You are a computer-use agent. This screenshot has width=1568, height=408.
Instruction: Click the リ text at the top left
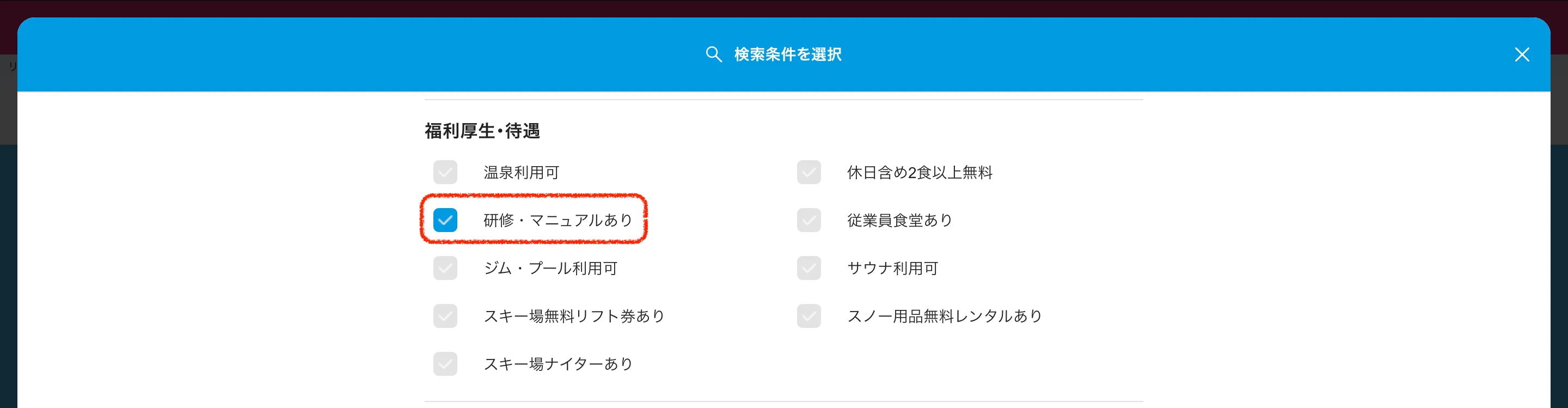[x=14, y=65]
